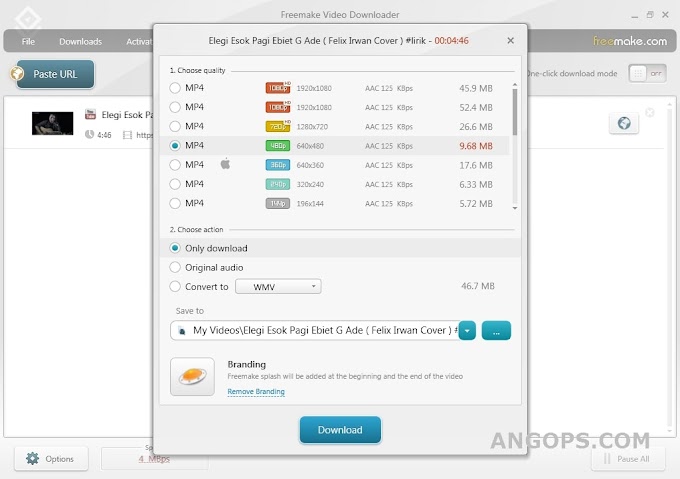Close the quality selection dialog
The width and height of the screenshot is (680, 479).
tap(510, 40)
